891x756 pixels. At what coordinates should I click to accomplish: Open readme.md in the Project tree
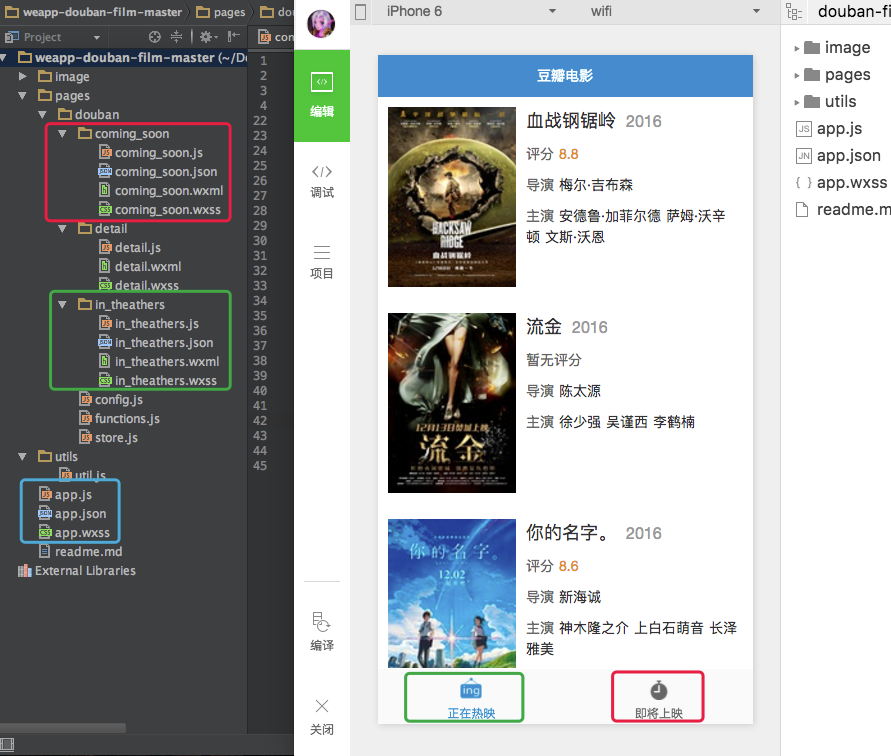click(81, 551)
